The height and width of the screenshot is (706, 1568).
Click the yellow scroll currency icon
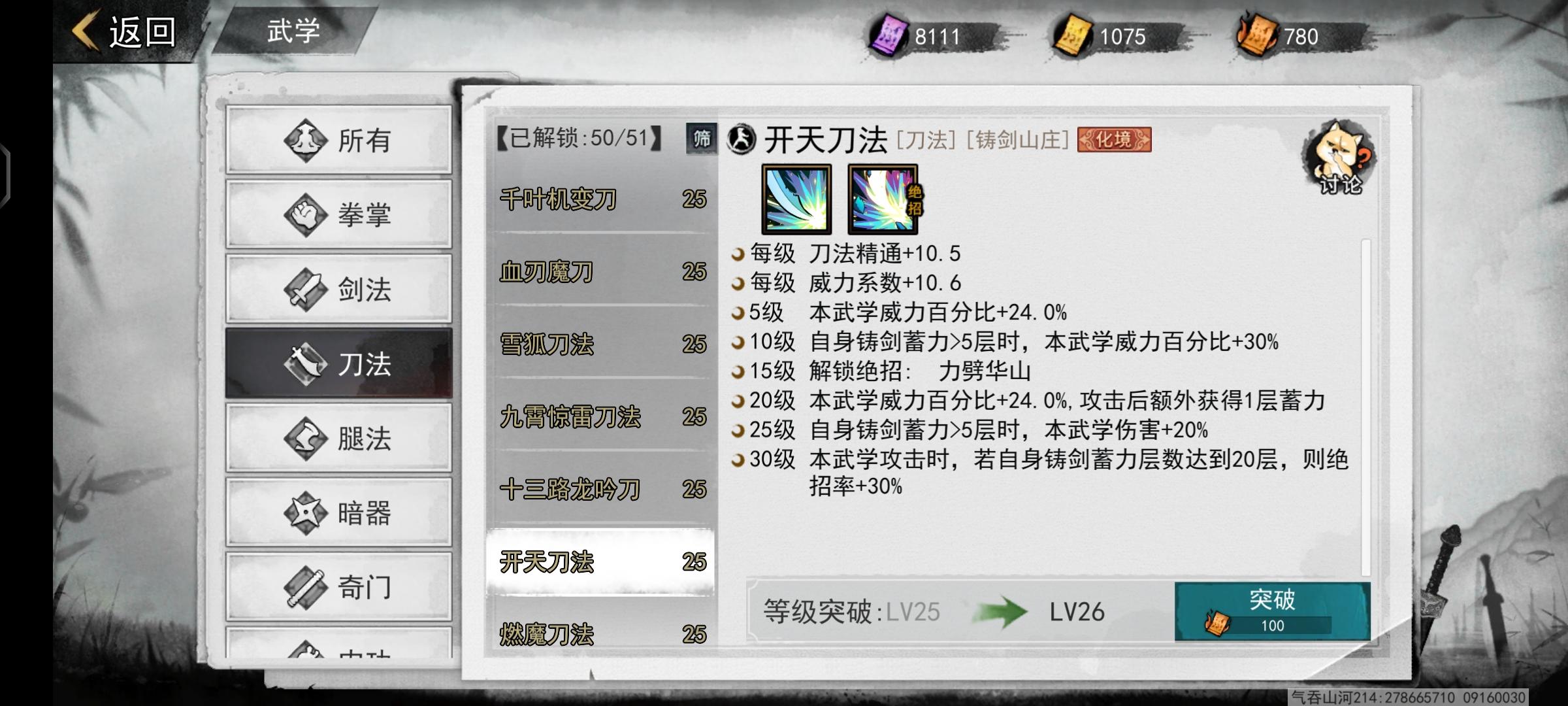pos(1073,36)
